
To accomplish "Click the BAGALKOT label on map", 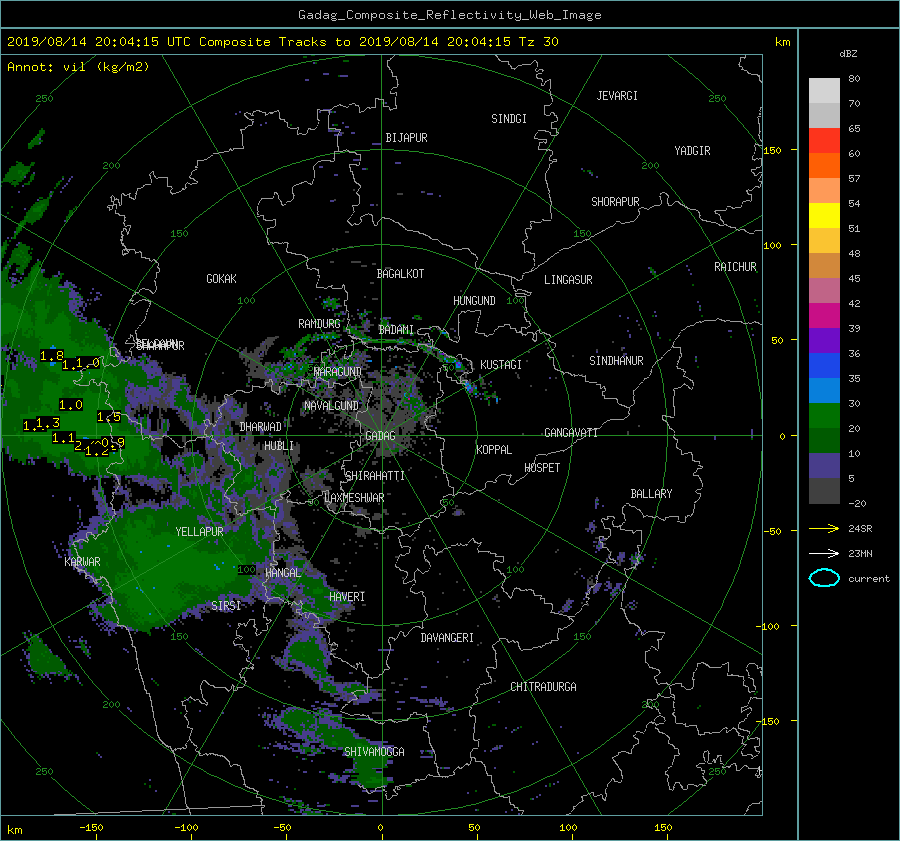I will [400, 274].
